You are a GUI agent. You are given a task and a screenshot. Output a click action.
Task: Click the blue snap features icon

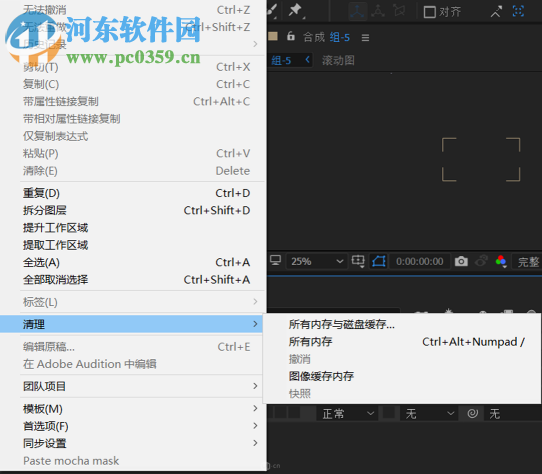tap(518, 11)
